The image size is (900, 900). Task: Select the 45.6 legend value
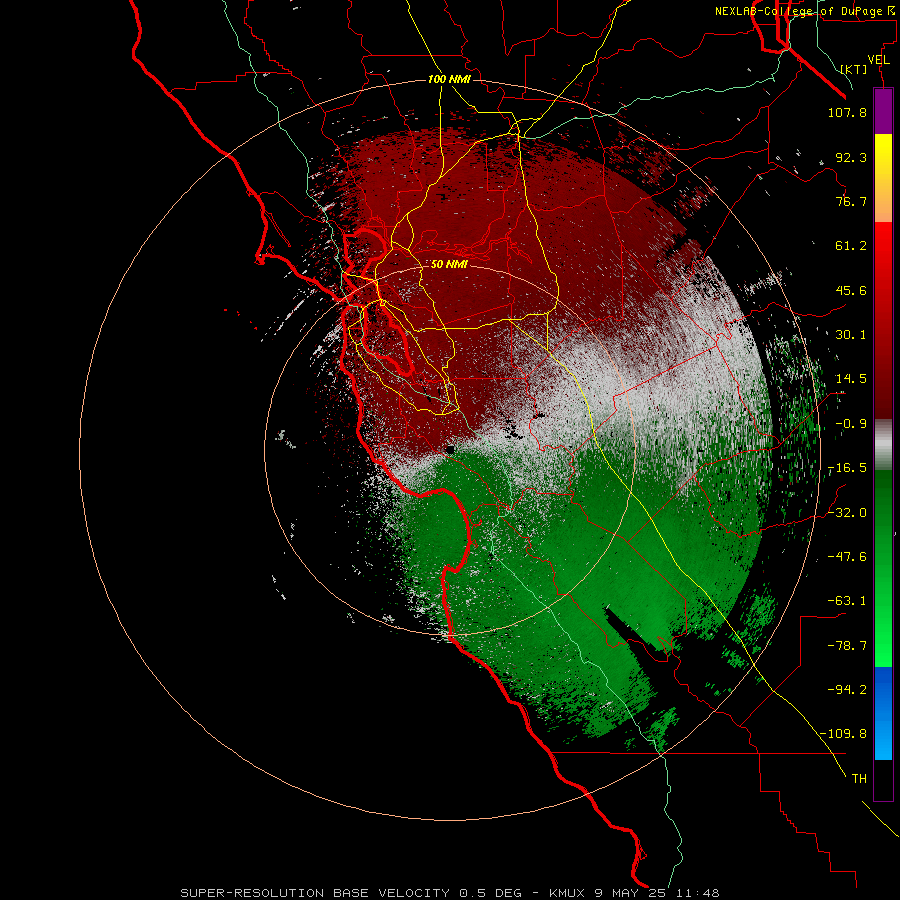click(x=851, y=290)
